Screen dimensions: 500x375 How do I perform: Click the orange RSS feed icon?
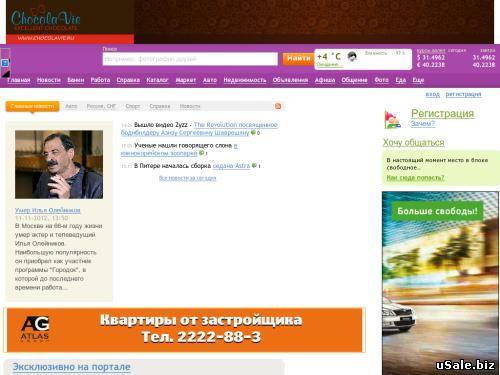click(278, 106)
